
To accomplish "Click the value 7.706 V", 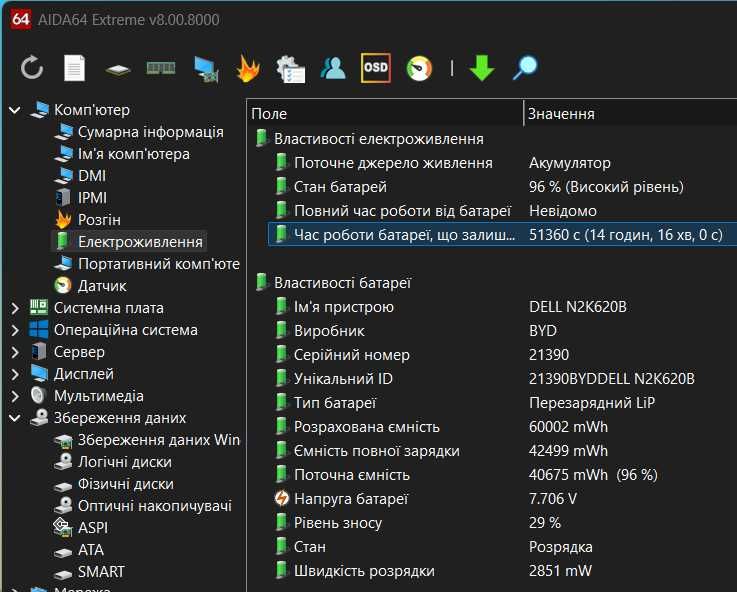I will (553, 499).
